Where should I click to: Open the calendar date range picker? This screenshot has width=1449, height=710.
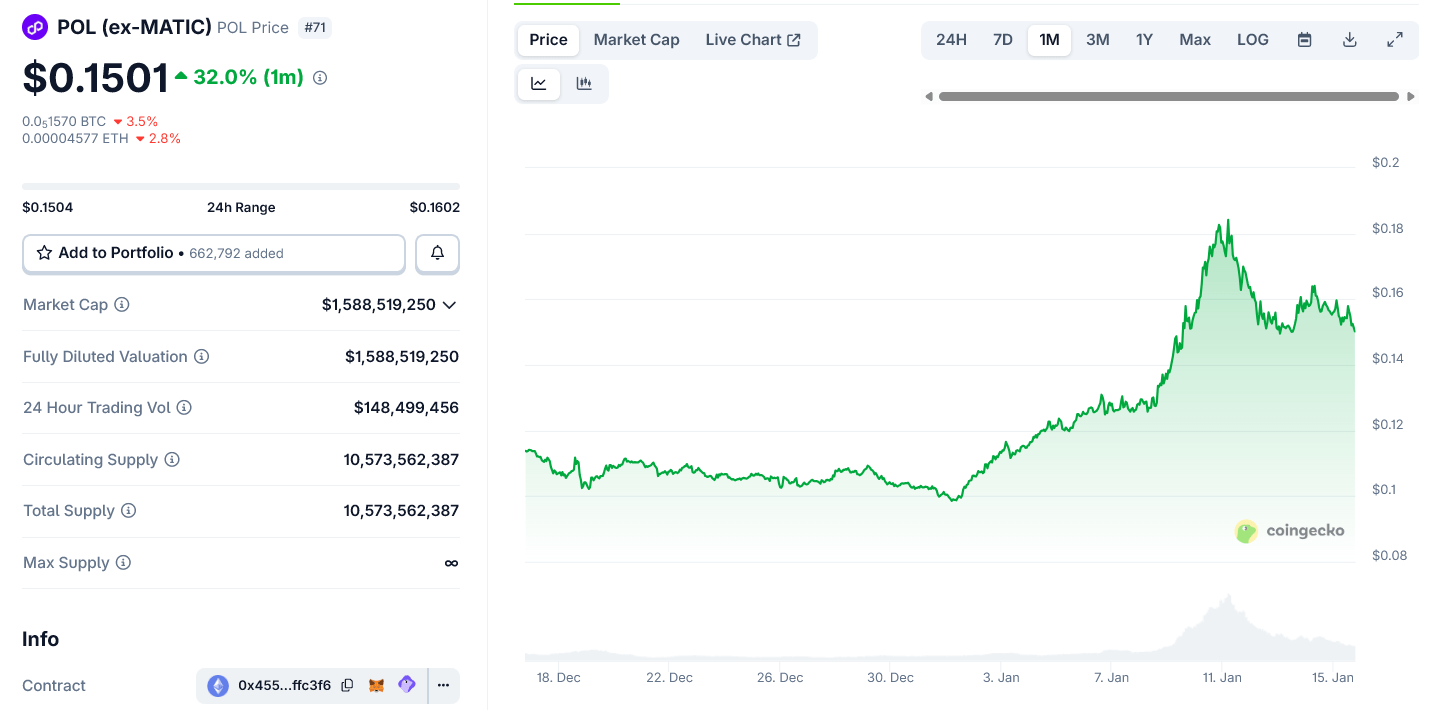tap(1305, 40)
